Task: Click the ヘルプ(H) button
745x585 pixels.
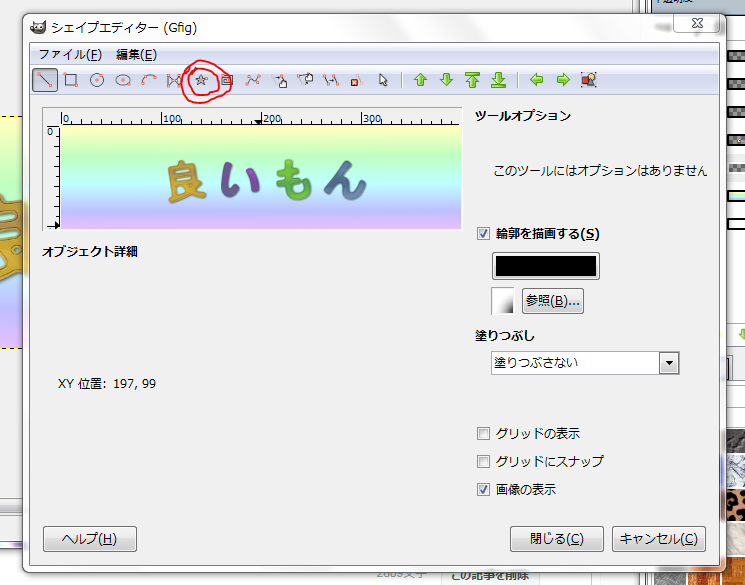Action: click(x=90, y=539)
